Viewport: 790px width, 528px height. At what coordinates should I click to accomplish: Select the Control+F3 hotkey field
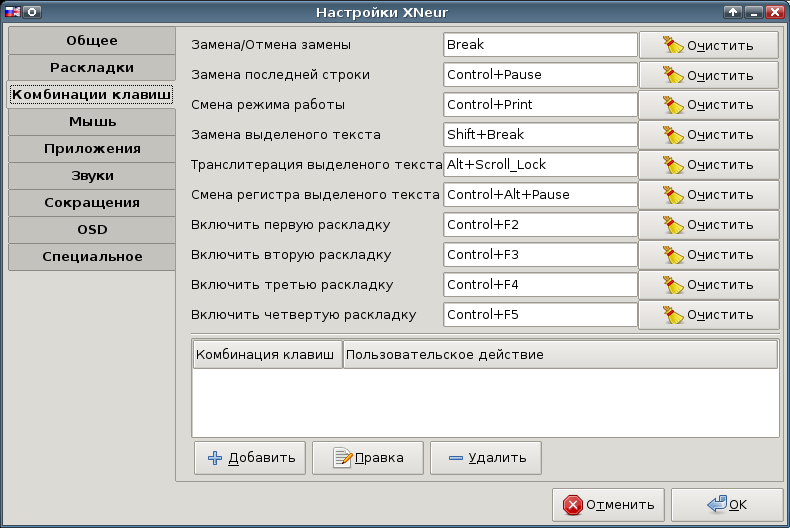click(540, 254)
